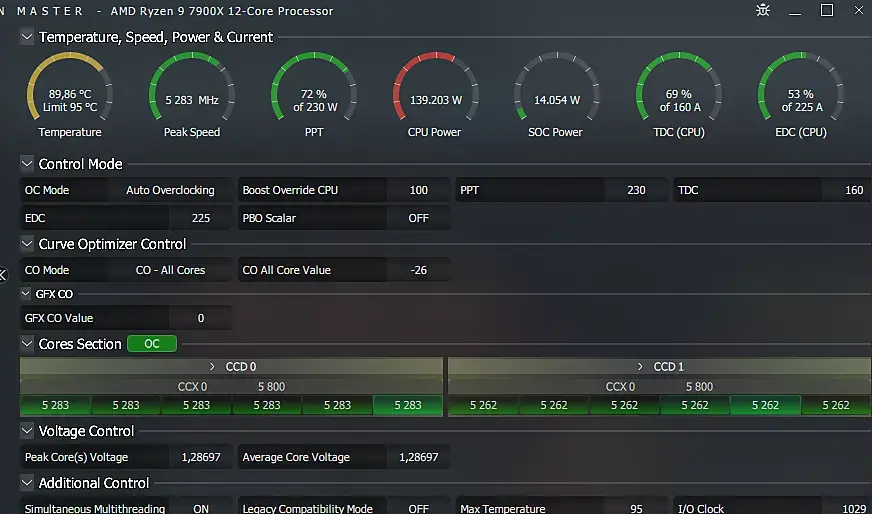Click CO All Core Value -26
872x514 pixels.
pos(418,270)
